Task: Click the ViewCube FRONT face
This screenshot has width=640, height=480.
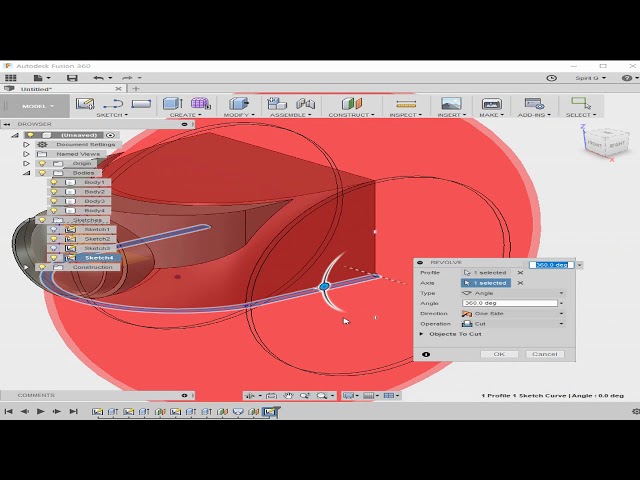Action: (x=594, y=146)
